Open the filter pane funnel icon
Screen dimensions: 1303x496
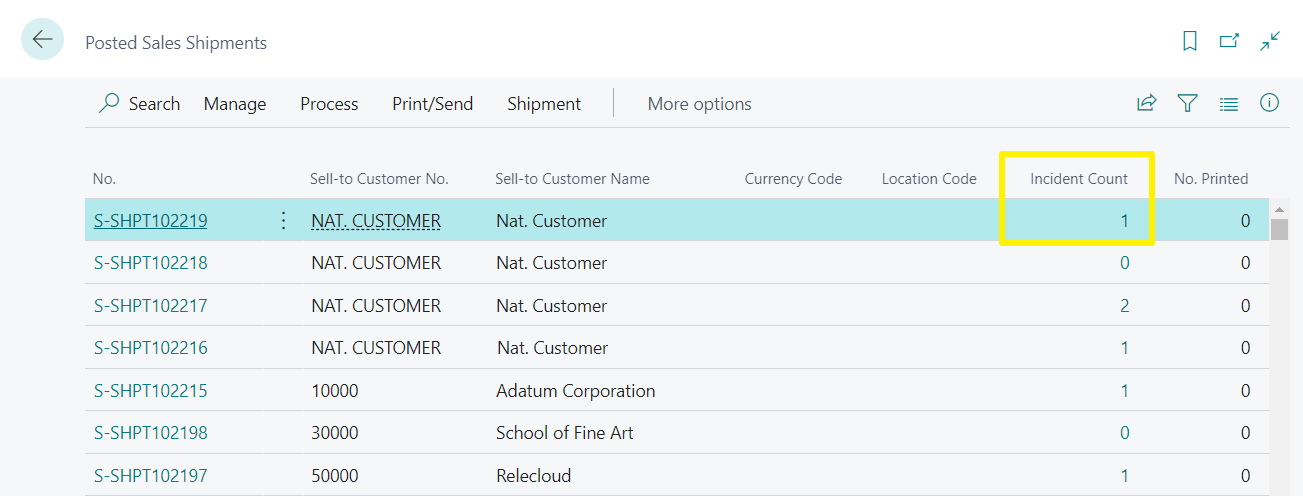coord(1187,103)
